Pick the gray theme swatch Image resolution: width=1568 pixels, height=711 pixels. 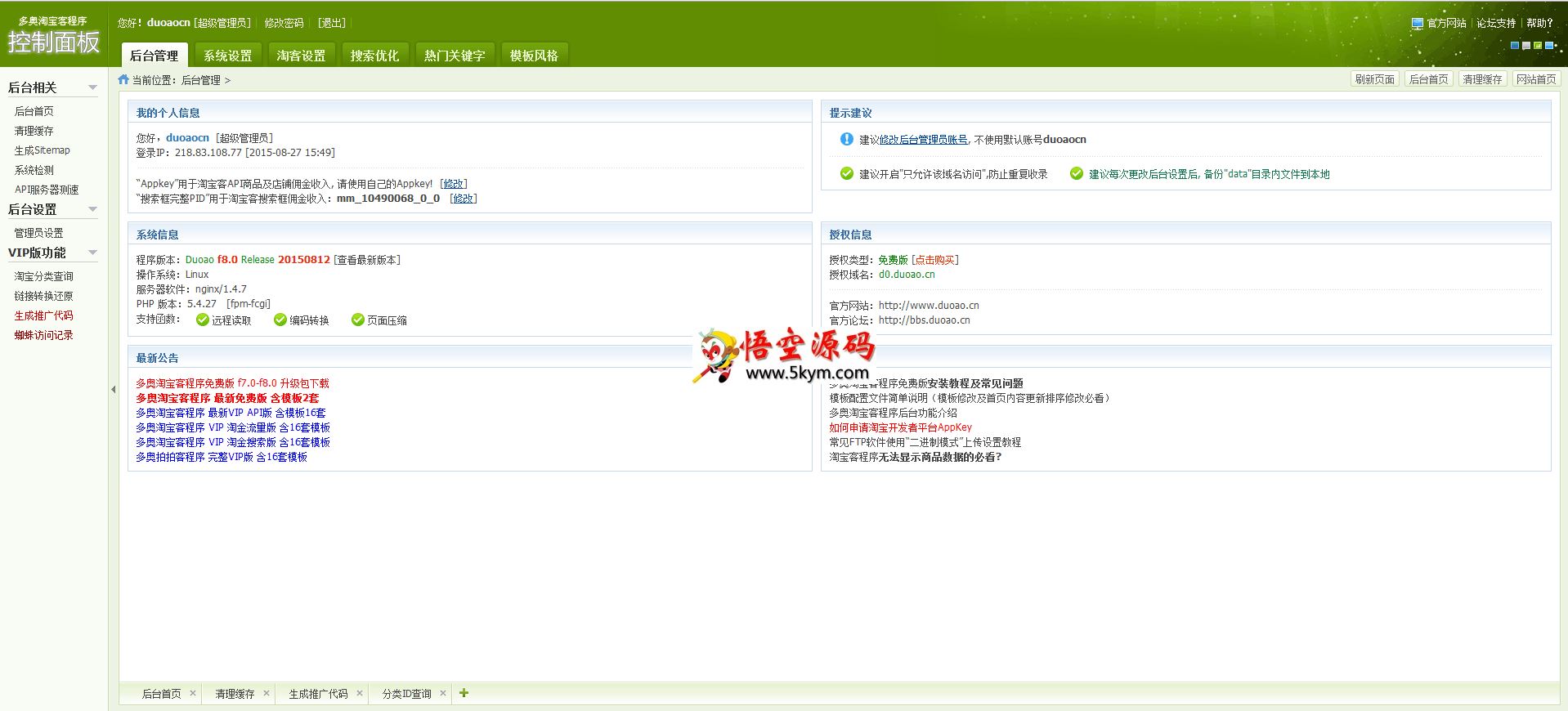click(x=1526, y=46)
